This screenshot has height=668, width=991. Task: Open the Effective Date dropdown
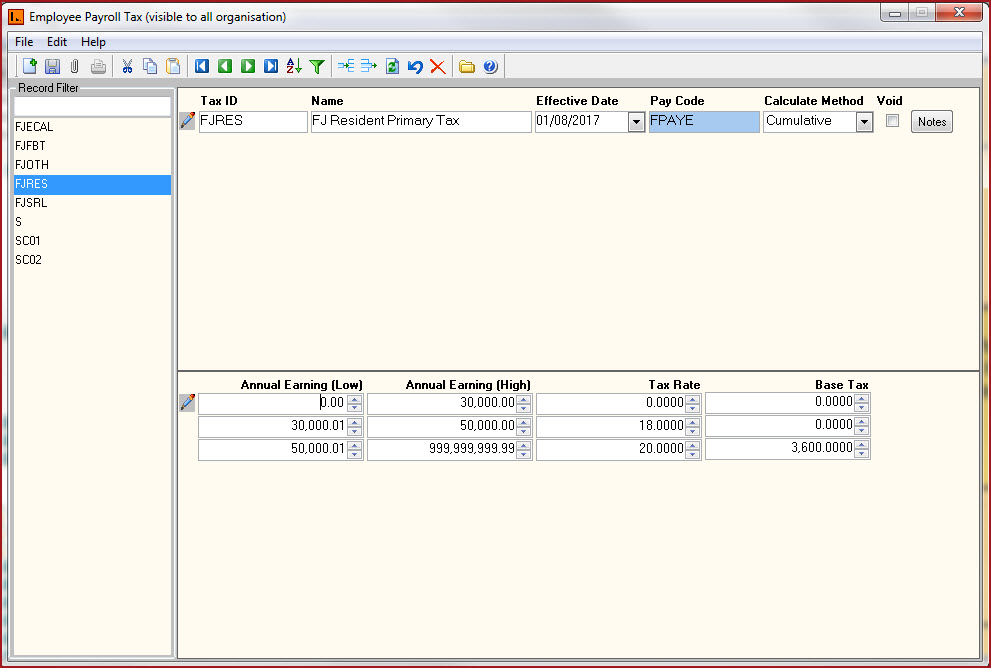(636, 122)
